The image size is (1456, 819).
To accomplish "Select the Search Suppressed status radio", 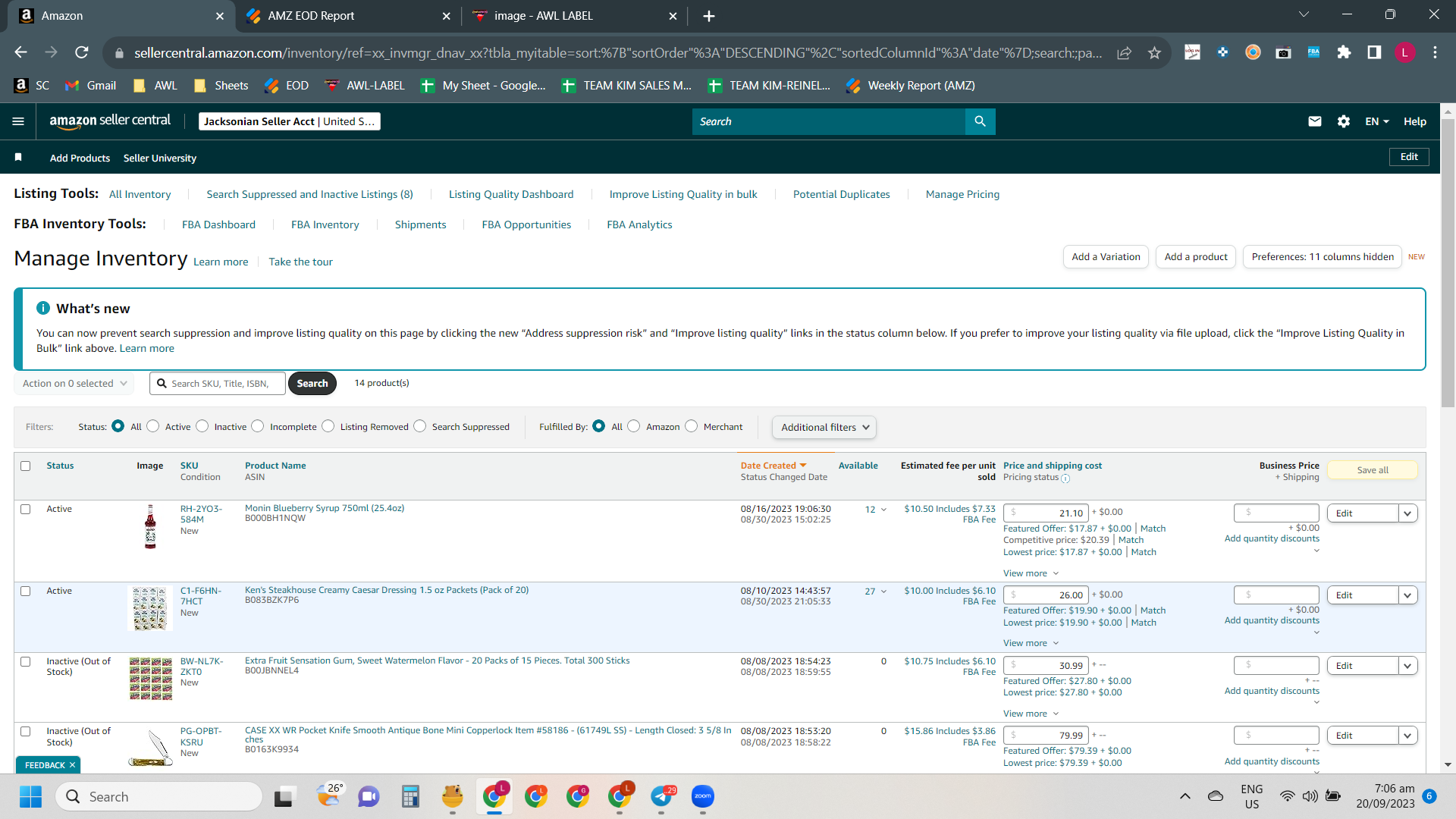I will (x=420, y=426).
